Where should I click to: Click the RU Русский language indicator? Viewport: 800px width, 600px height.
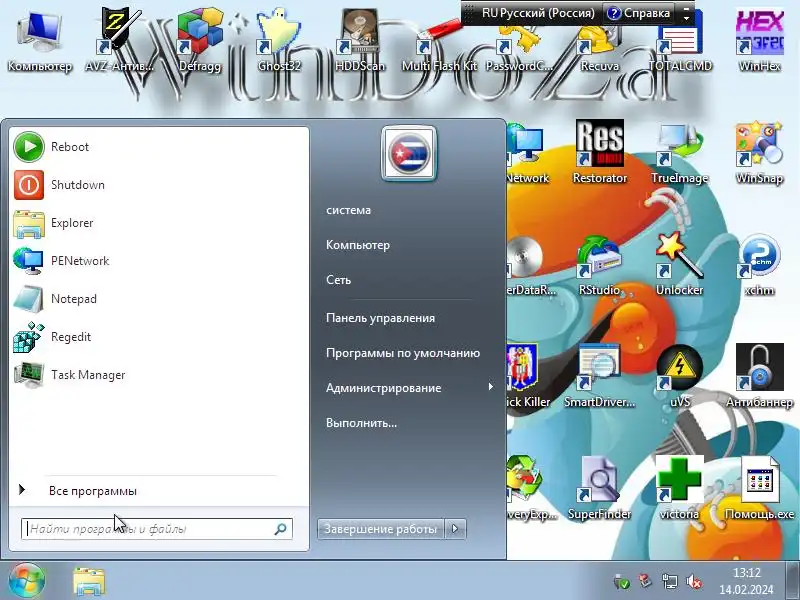[538, 13]
